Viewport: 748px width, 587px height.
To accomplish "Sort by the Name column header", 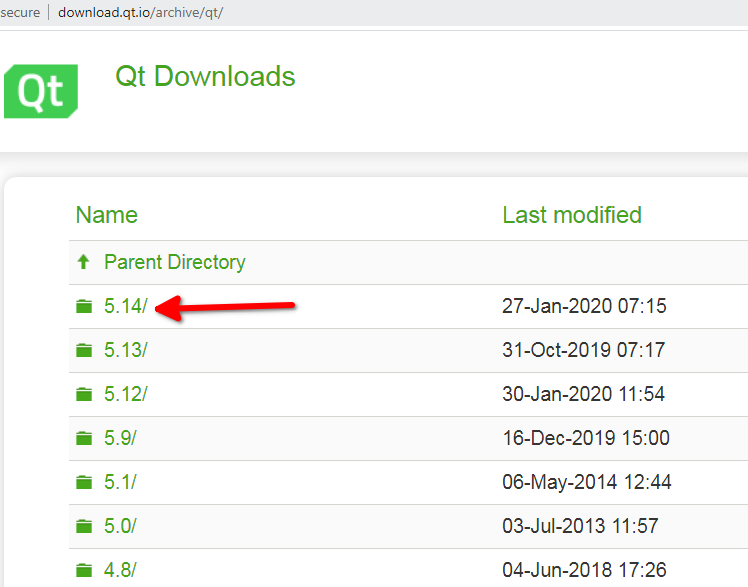I will tap(107, 215).
